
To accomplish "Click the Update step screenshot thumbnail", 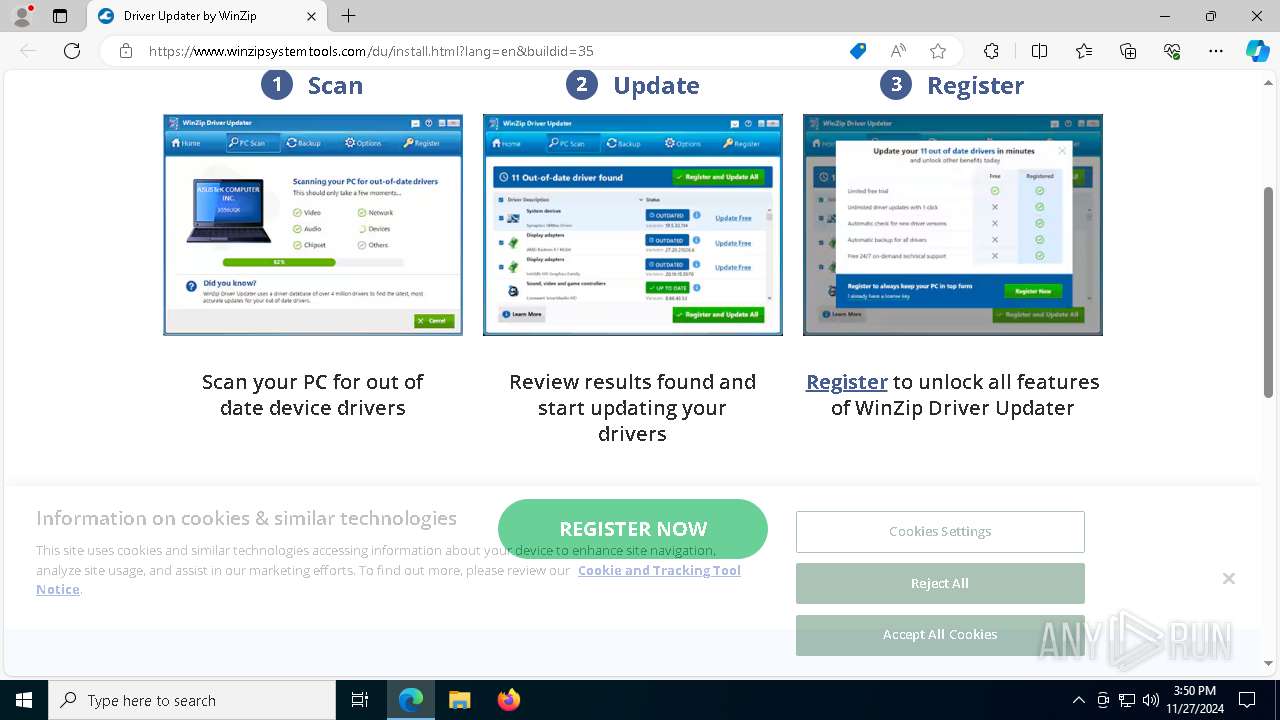I will [x=633, y=224].
